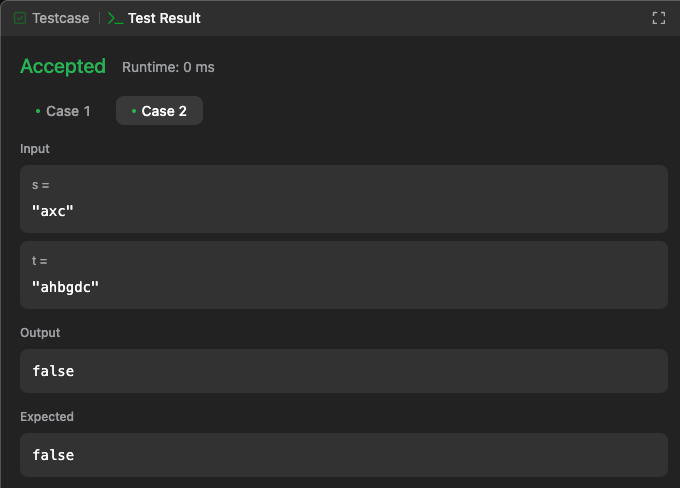Switch to the Testcase tab
This screenshot has height=488, width=680.
point(52,18)
